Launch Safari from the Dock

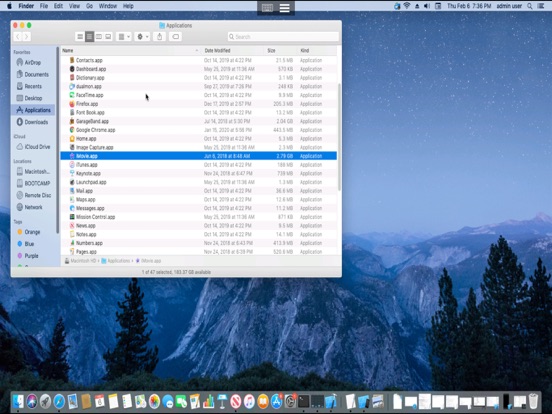click(x=59, y=401)
